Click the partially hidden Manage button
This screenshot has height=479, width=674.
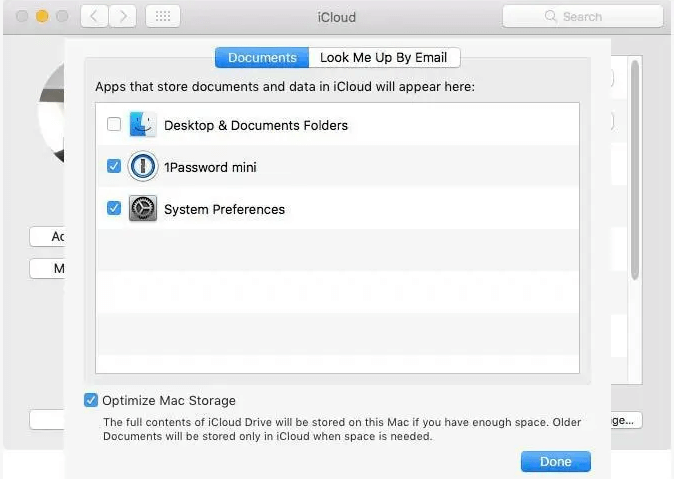[x=627, y=420]
